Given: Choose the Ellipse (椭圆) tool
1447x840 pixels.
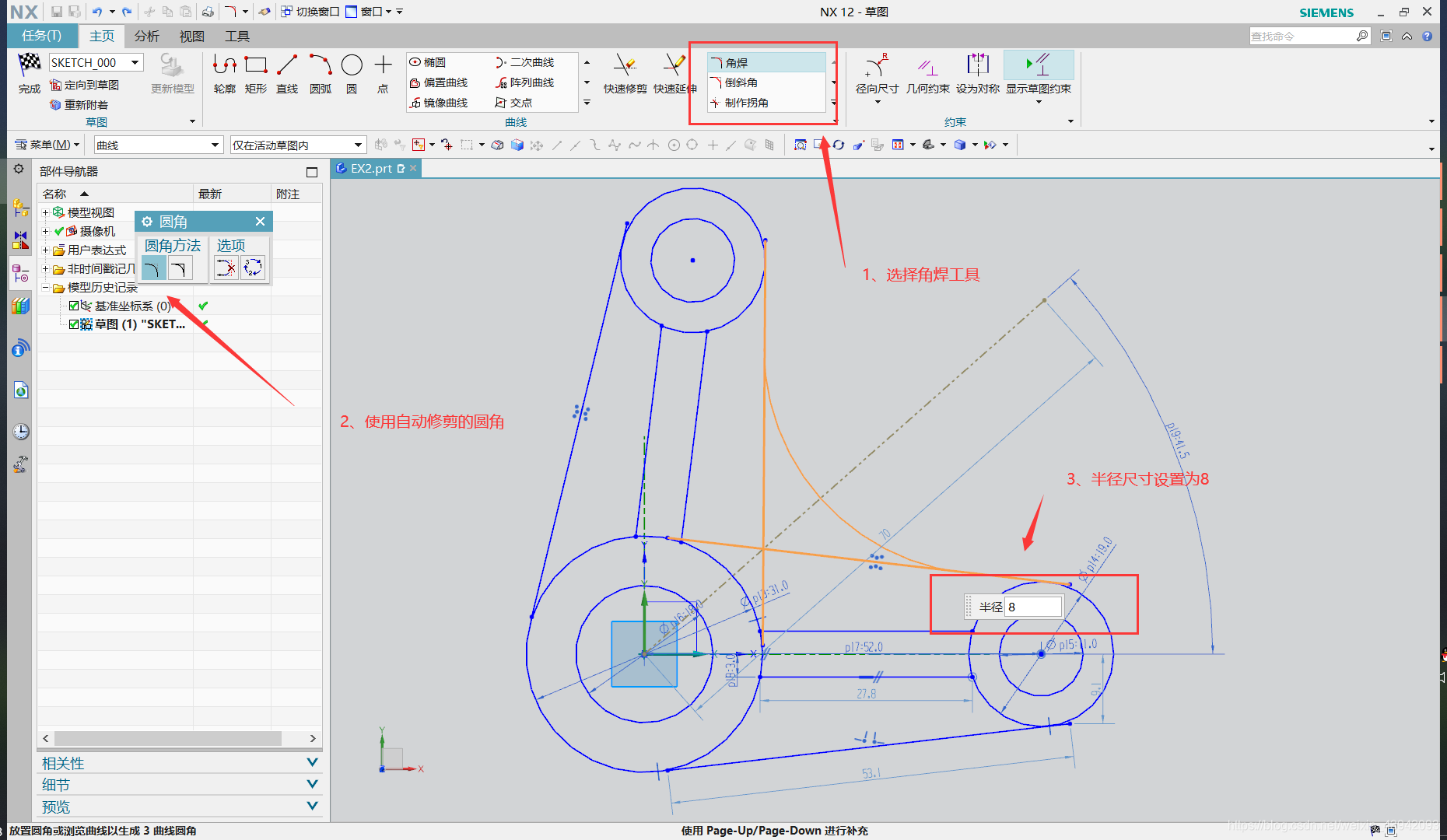Looking at the screenshot, I should (x=429, y=62).
